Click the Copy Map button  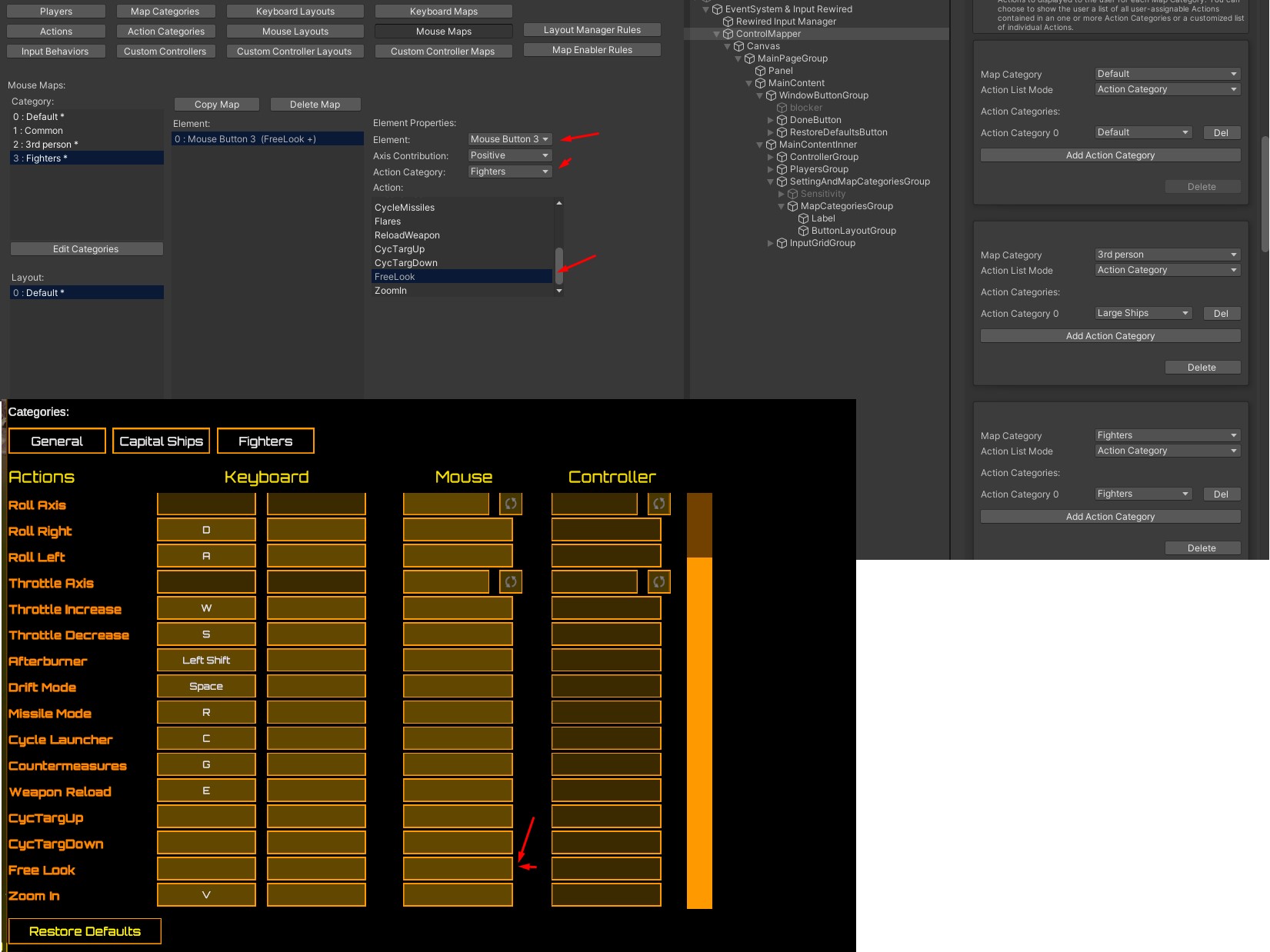[216, 104]
